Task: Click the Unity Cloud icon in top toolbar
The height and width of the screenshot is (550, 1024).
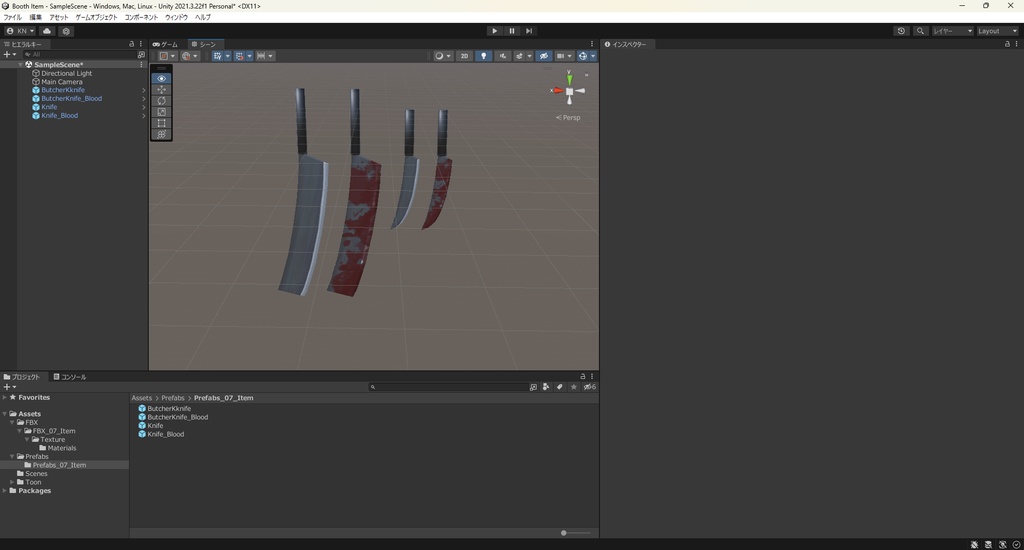Action: click(47, 31)
